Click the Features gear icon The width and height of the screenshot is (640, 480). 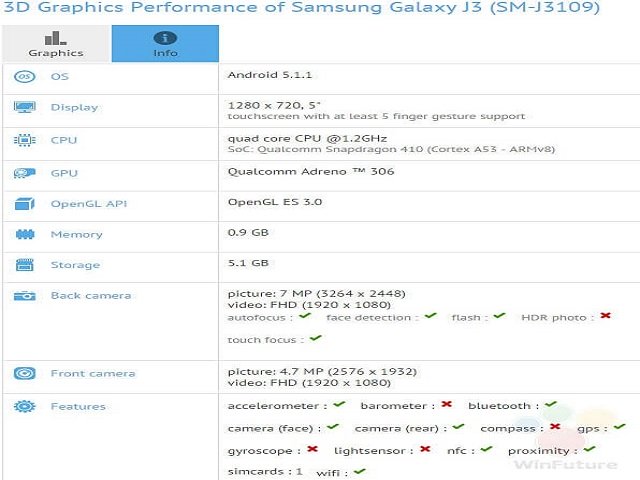tap(25, 407)
